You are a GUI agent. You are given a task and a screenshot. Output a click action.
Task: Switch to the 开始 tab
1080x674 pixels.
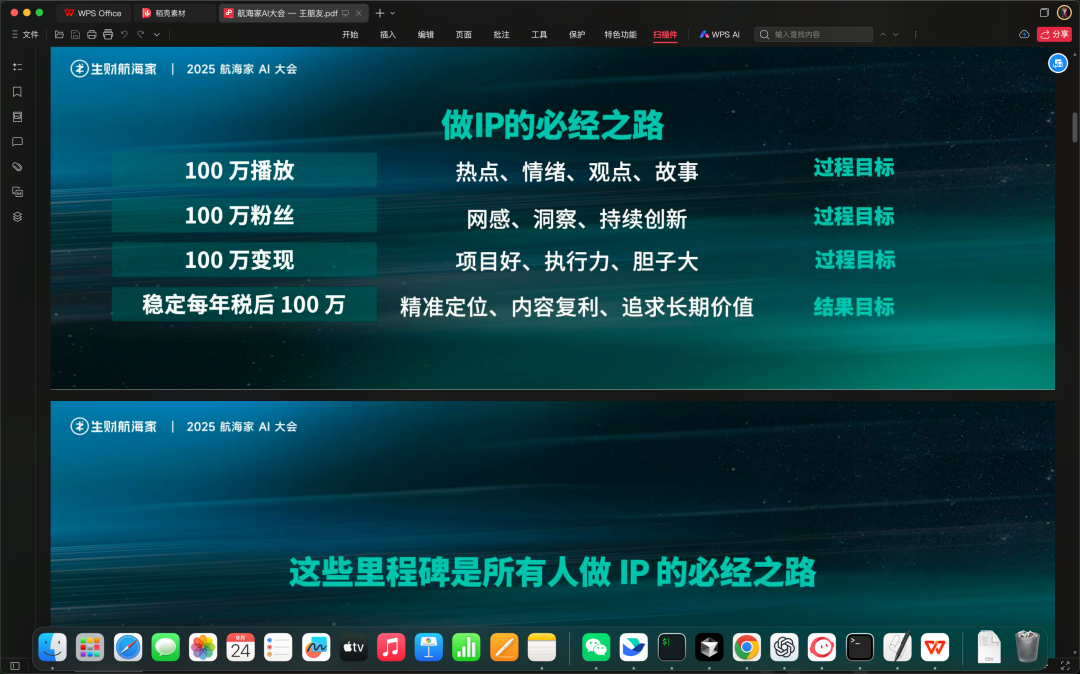tap(351, 34)
